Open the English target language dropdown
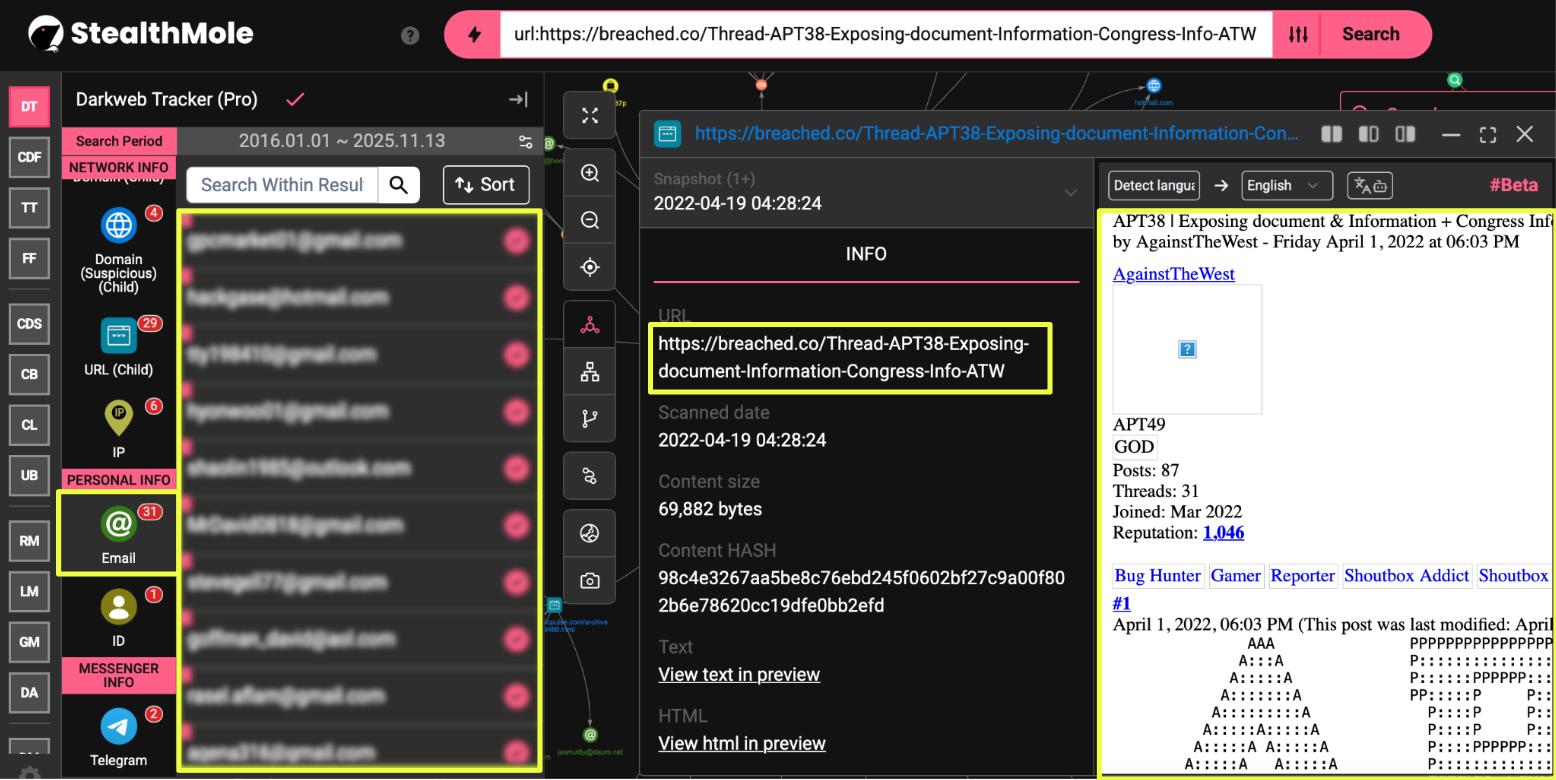Screen dimensions: 1556x780 pyautogui.click(x=1286, y=185)
